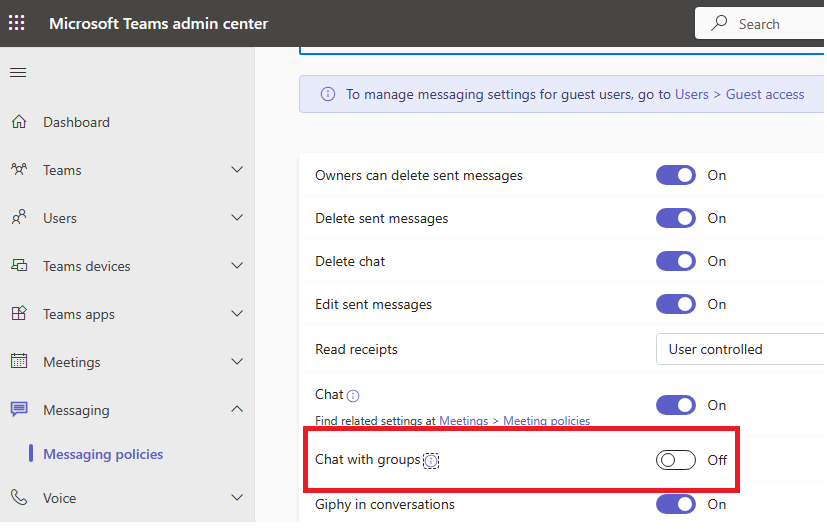The height and width of the screenshot is (529, 827).
Task: Expand the Teams apps chevron
Action: [x=237, y=314]
